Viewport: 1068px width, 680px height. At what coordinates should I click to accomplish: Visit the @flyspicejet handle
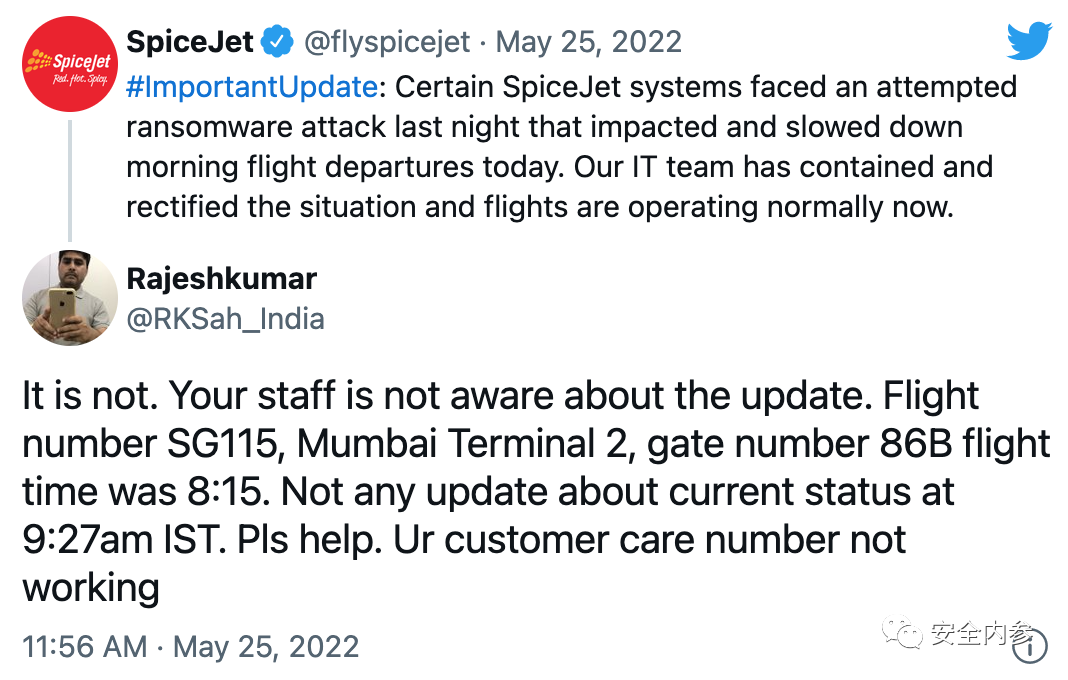pos(386,43)
